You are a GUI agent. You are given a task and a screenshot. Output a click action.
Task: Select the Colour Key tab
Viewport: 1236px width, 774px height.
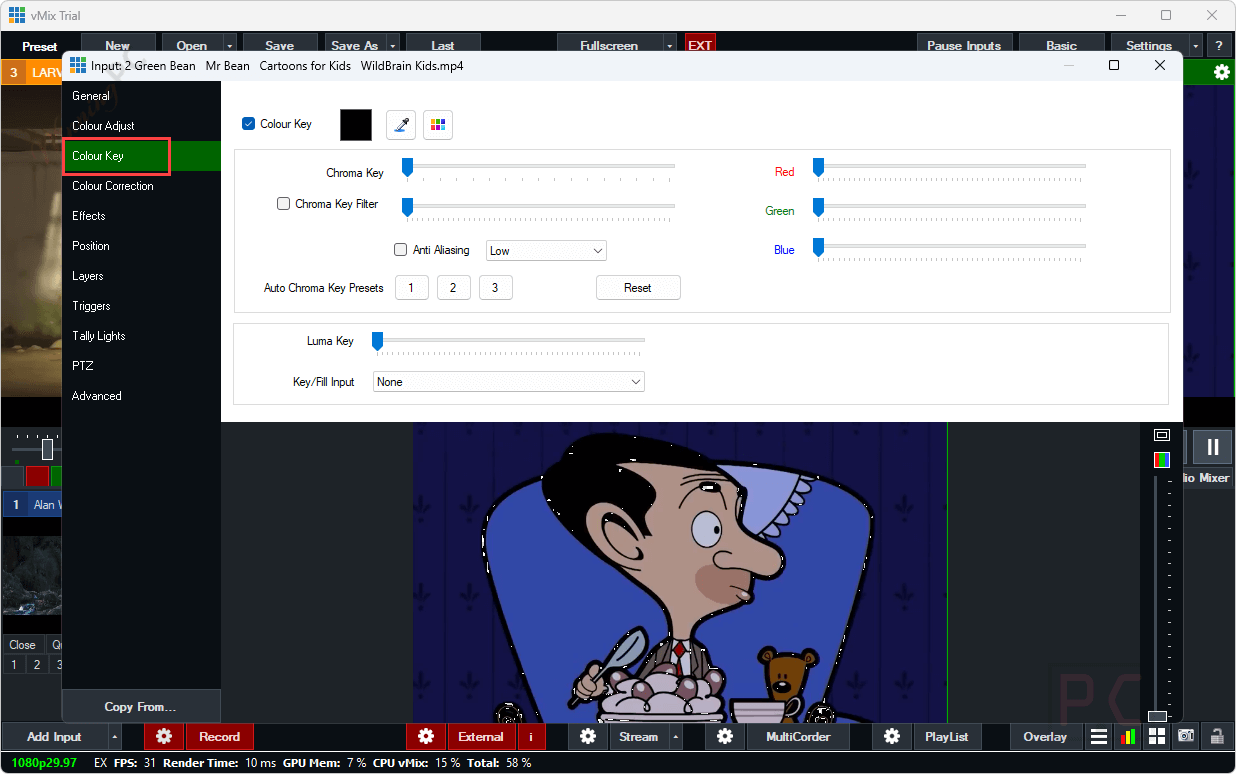(x=141, y=156)
